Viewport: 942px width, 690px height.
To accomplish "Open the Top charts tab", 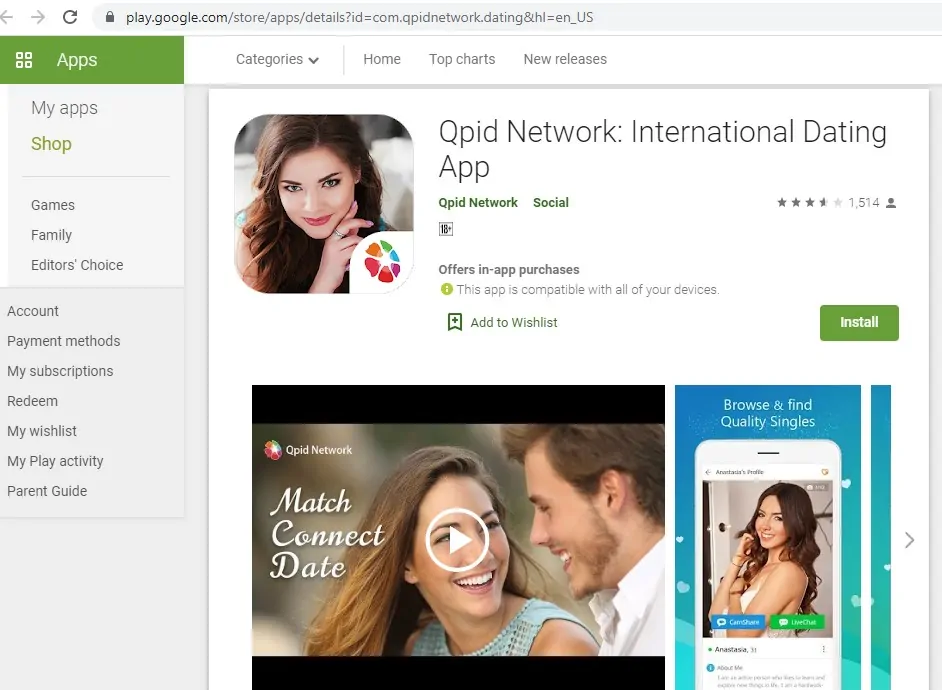I will click(x=462, y=59).
